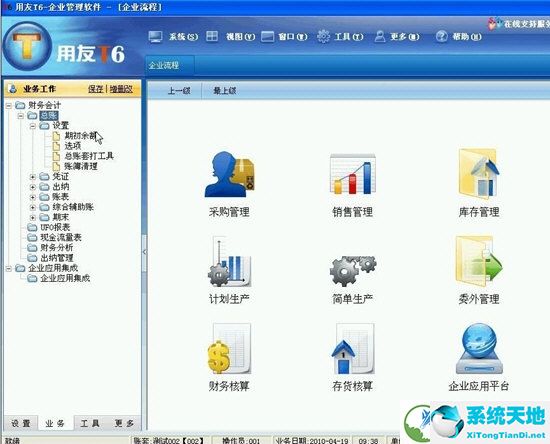The height and width of the screenshot is (444, 550).
Task: Click the 总账套打工具 document icon
Action: [56, 156]
